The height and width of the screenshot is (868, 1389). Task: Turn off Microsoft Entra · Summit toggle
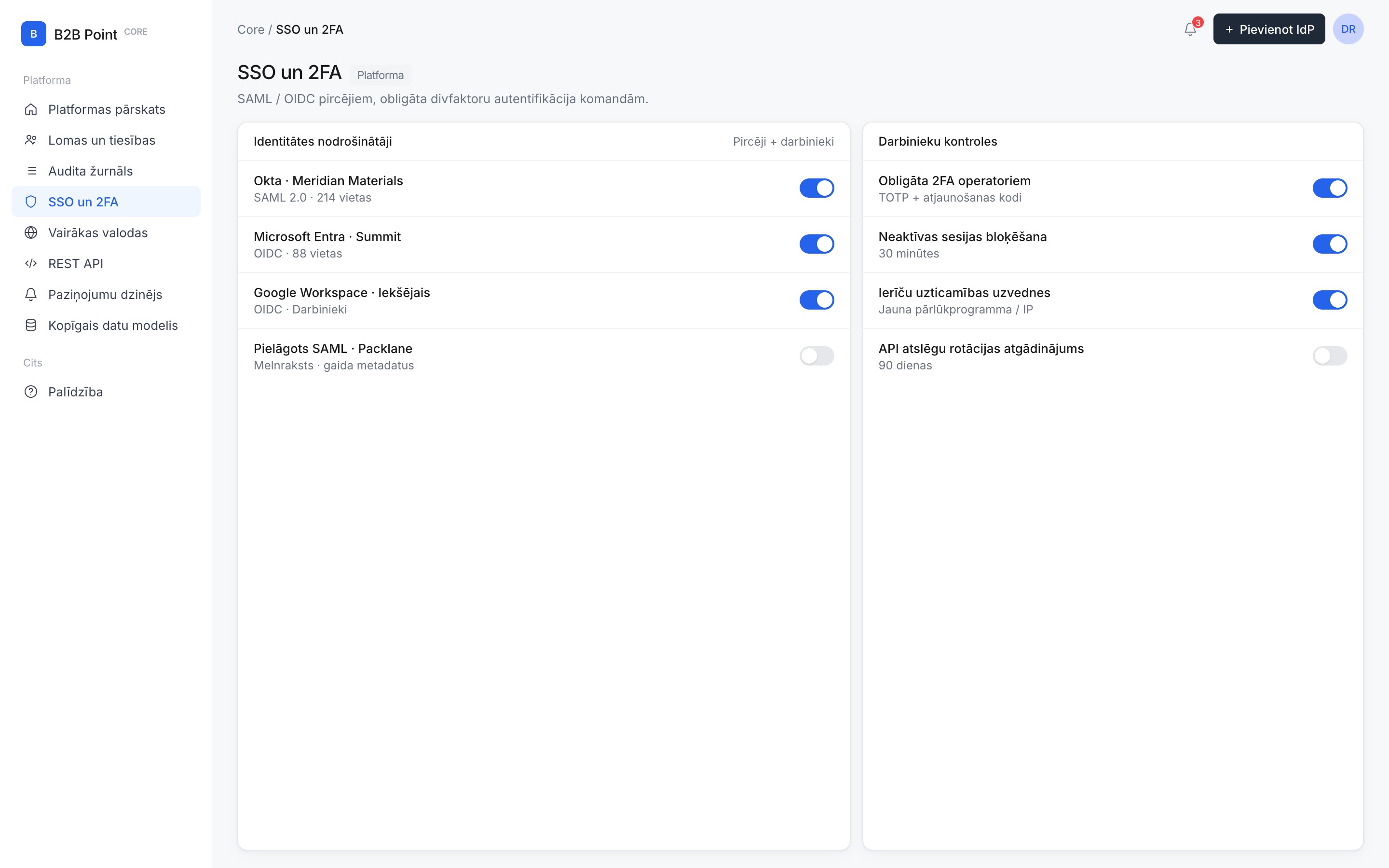pos(816,244)
